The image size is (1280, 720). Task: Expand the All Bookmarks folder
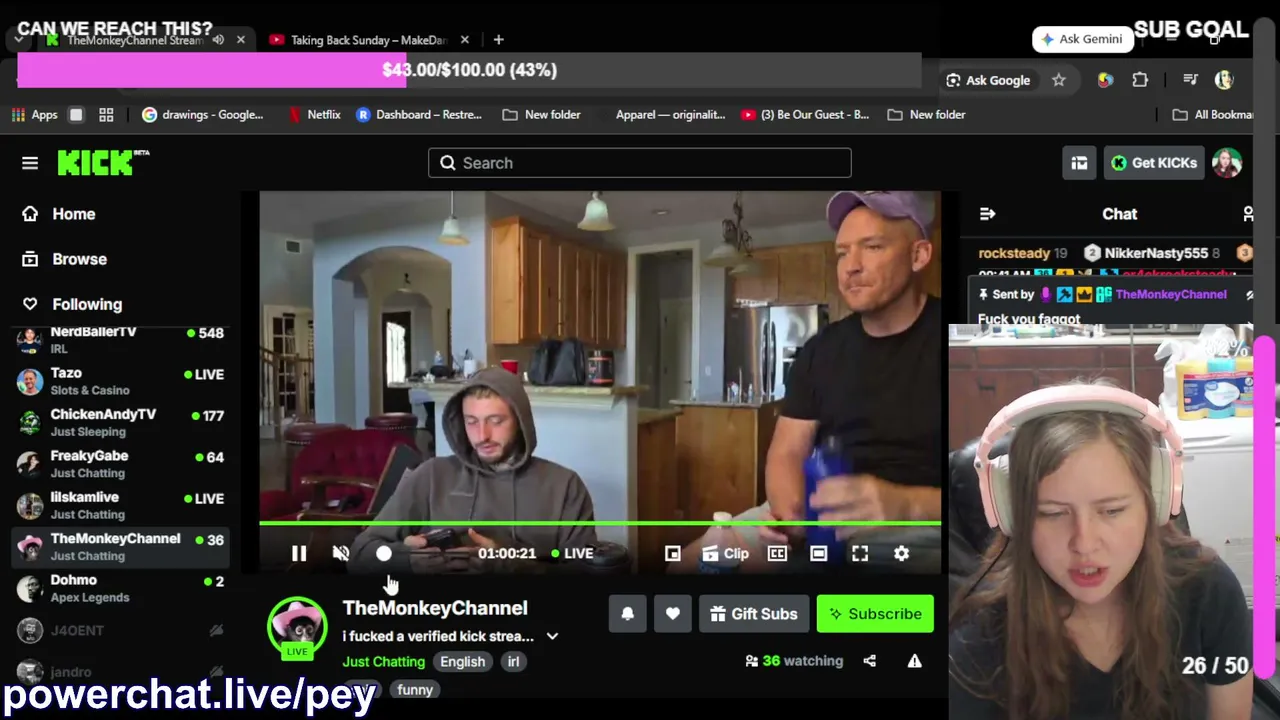(x=1213, y=115)
